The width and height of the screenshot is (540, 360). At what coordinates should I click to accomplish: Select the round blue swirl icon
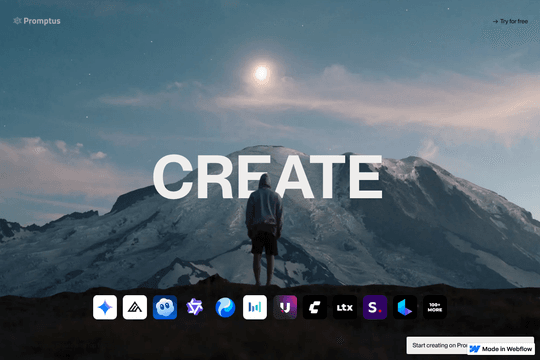point(225,307)
